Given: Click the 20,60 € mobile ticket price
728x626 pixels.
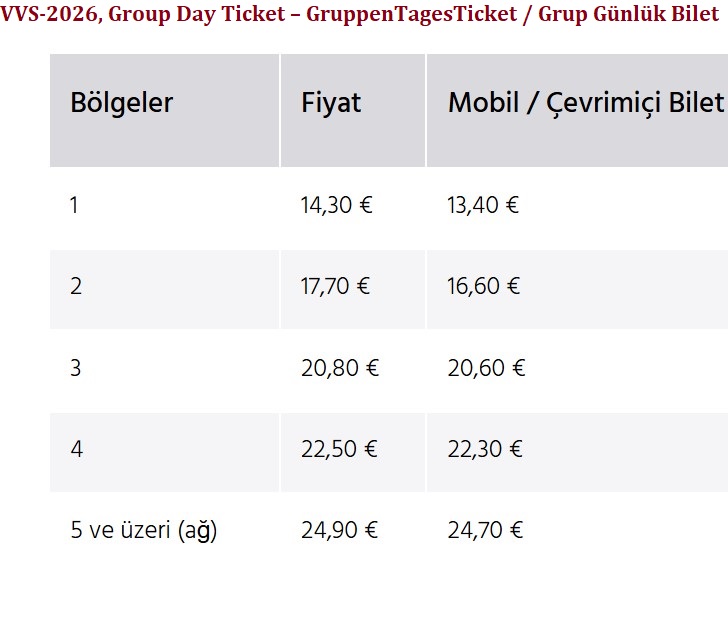Looking at the screenshot, I should click(x=486, y=368).
